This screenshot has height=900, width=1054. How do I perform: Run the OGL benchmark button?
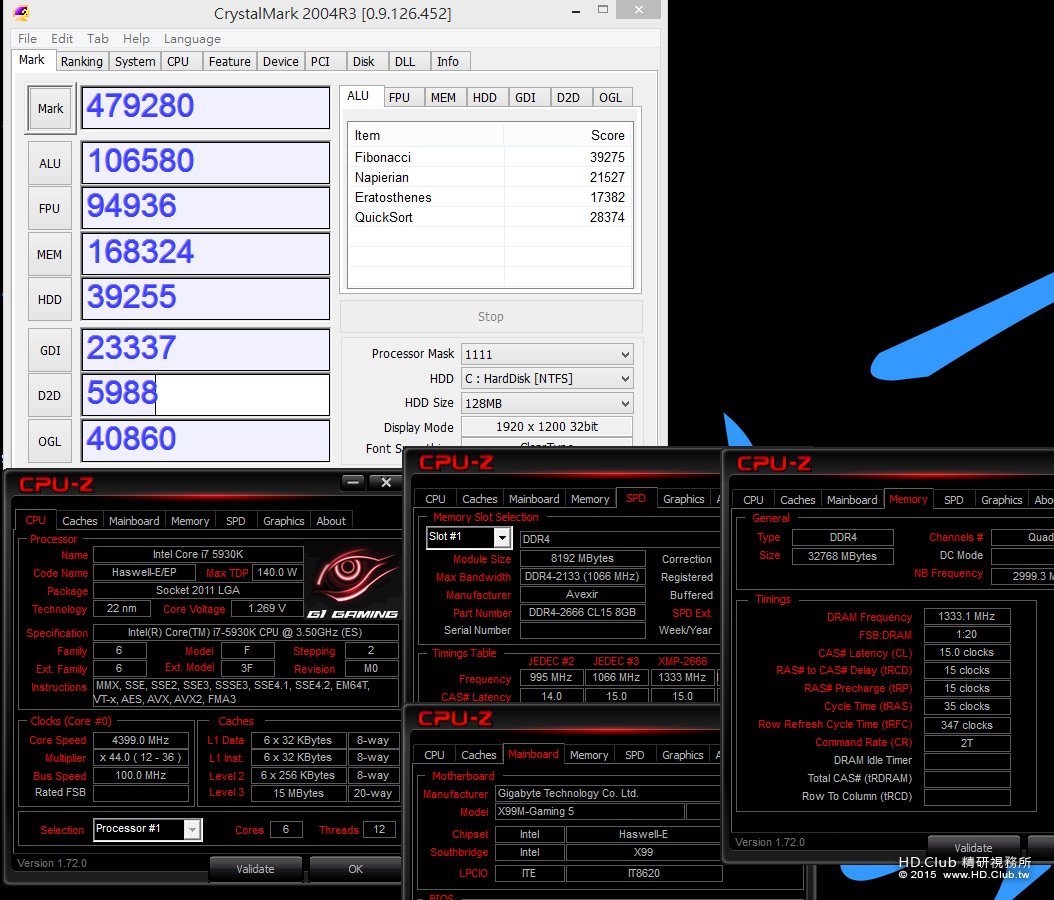click(50, 441)
